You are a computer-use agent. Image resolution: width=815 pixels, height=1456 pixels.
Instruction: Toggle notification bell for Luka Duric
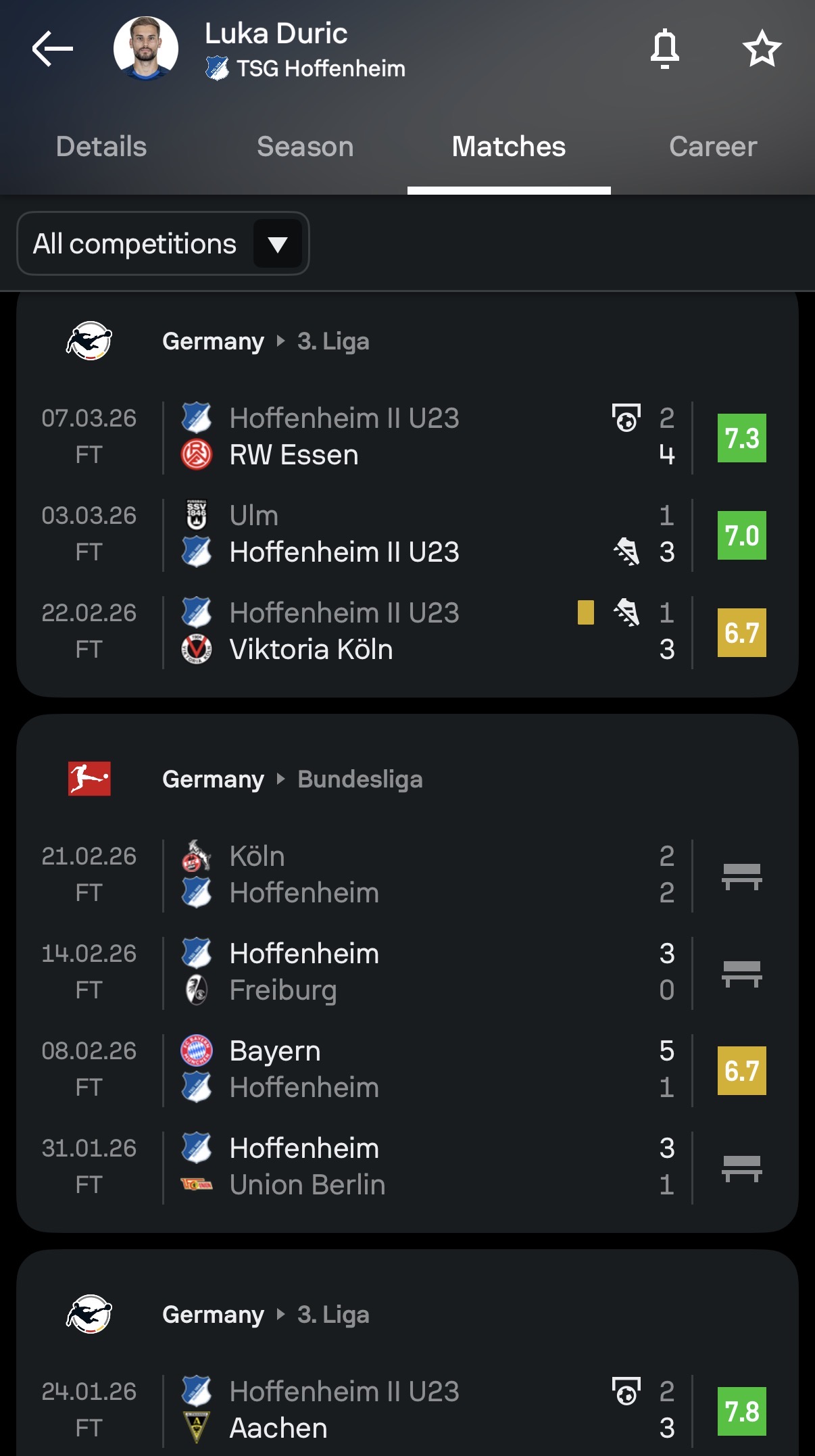coord(664,49)
